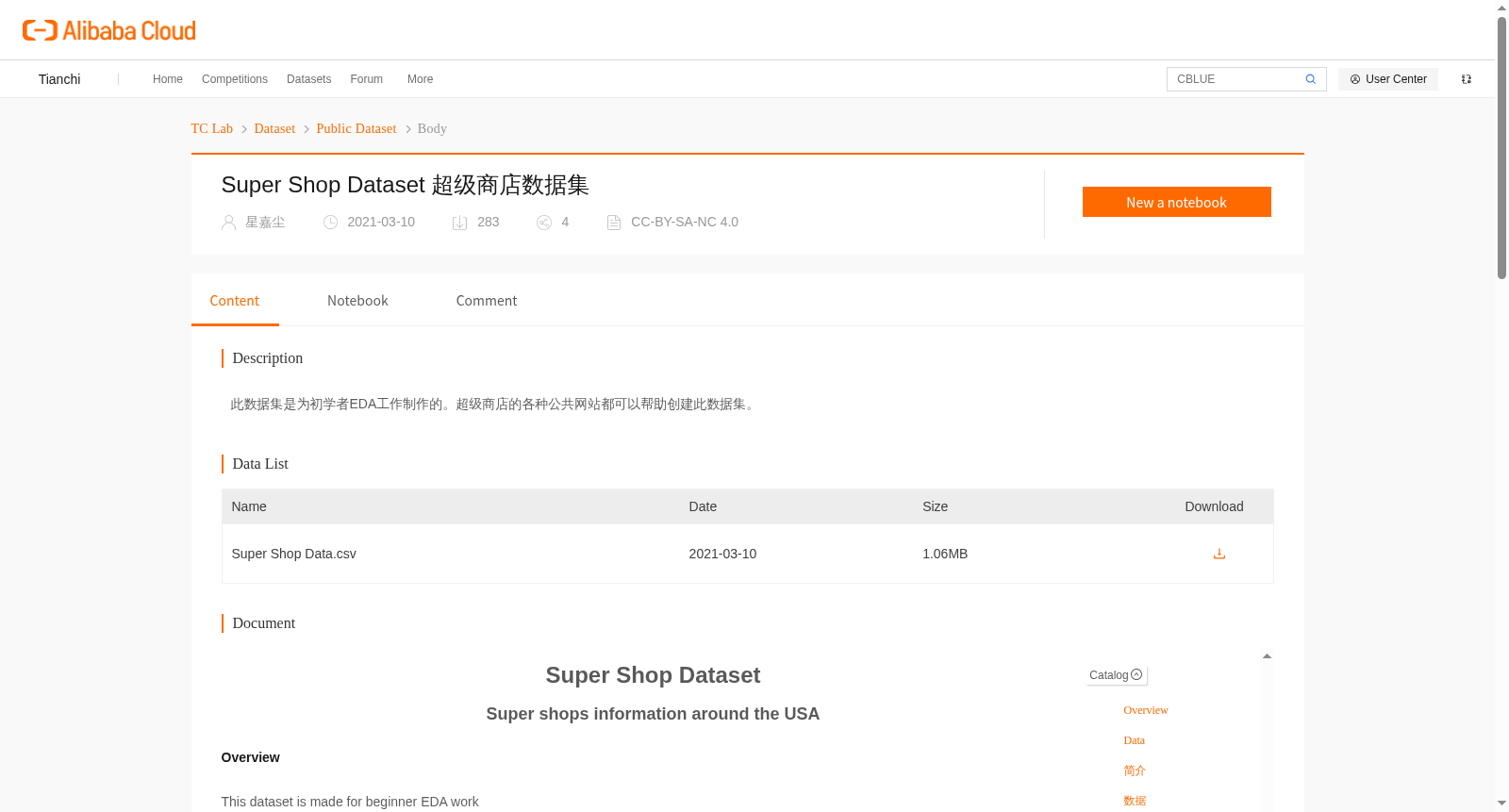Image resolution: width=1509 pixels, height=812 pixels.
Task: Open the More menu
Action: 420,79
